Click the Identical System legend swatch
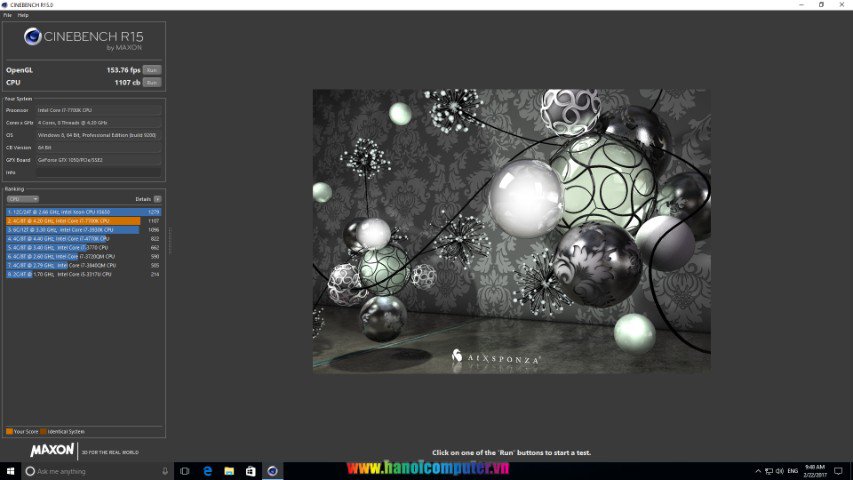Viewport: 853px width, 480px height. 44,432
